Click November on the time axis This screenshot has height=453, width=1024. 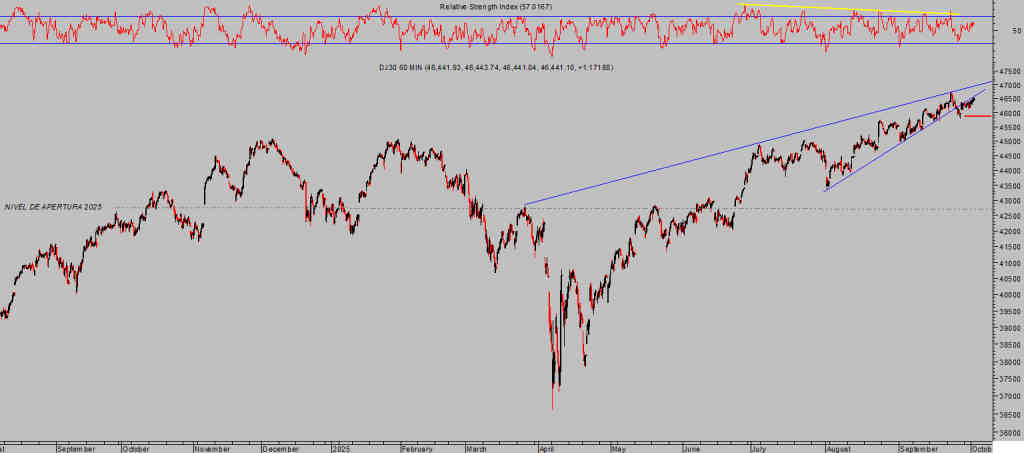click(213, 449)
